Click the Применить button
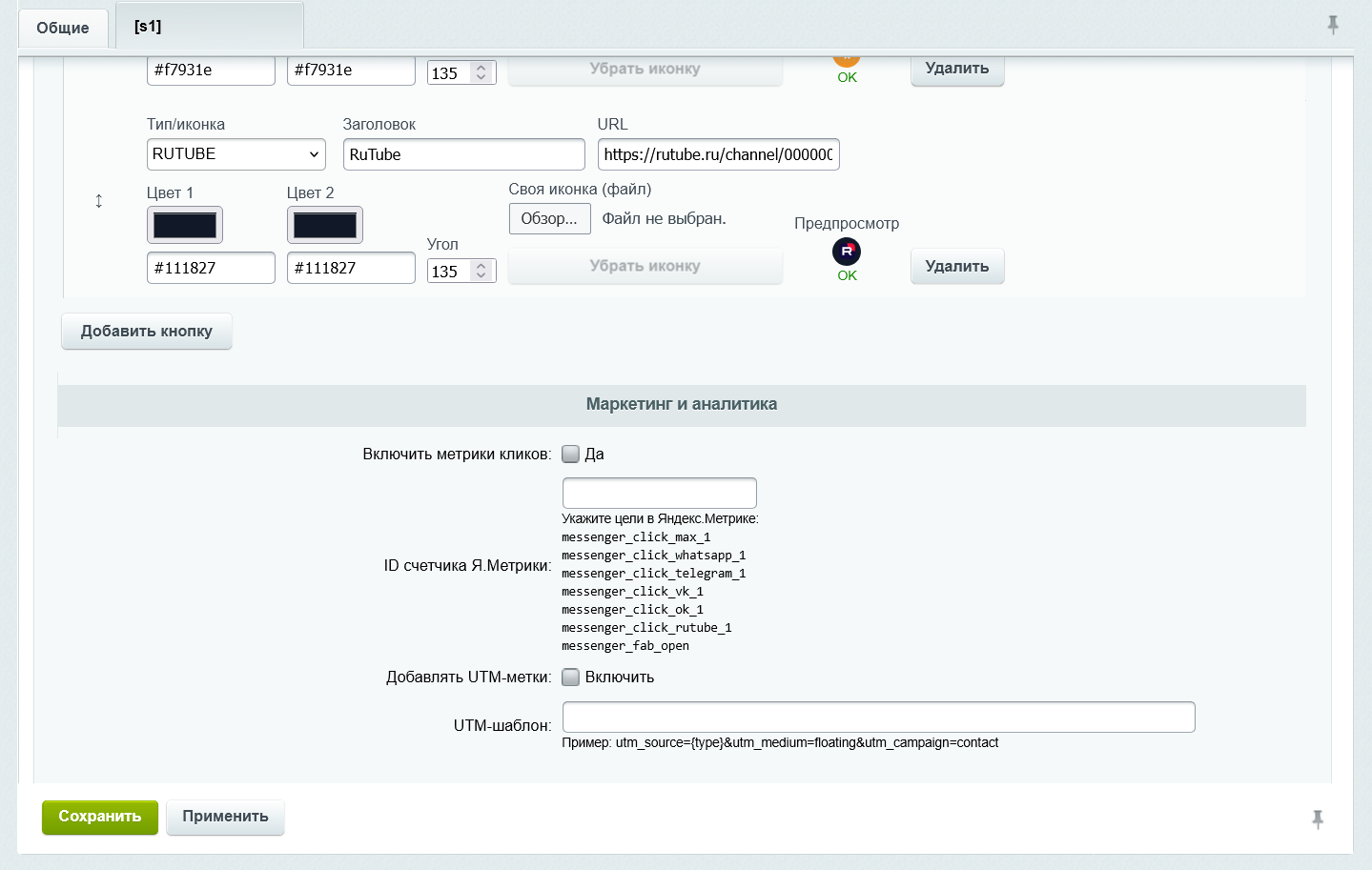The image size is (1372, 870). [225, 817]
